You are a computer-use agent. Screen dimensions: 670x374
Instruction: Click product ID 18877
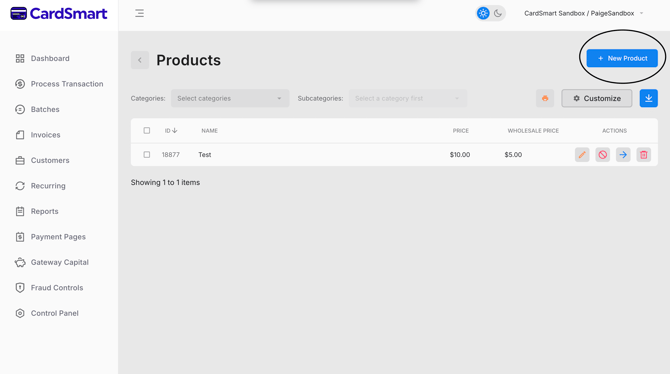170,155
